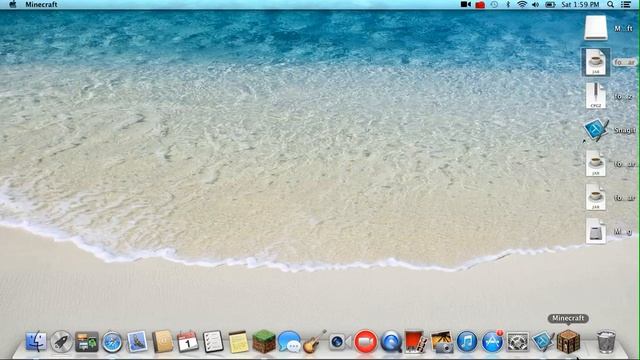The width and height of the screenshot is (640, 360).
Task: Select JAR file directly below Snagit shortcut
Action: [x=596, y=163]
